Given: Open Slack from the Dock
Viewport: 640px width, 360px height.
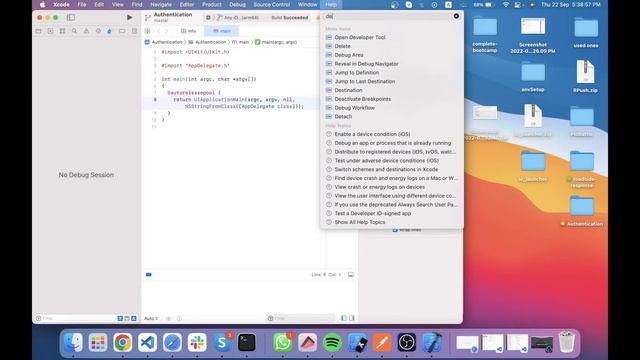Looking at the screenshot, I should (x=197, y=342).
